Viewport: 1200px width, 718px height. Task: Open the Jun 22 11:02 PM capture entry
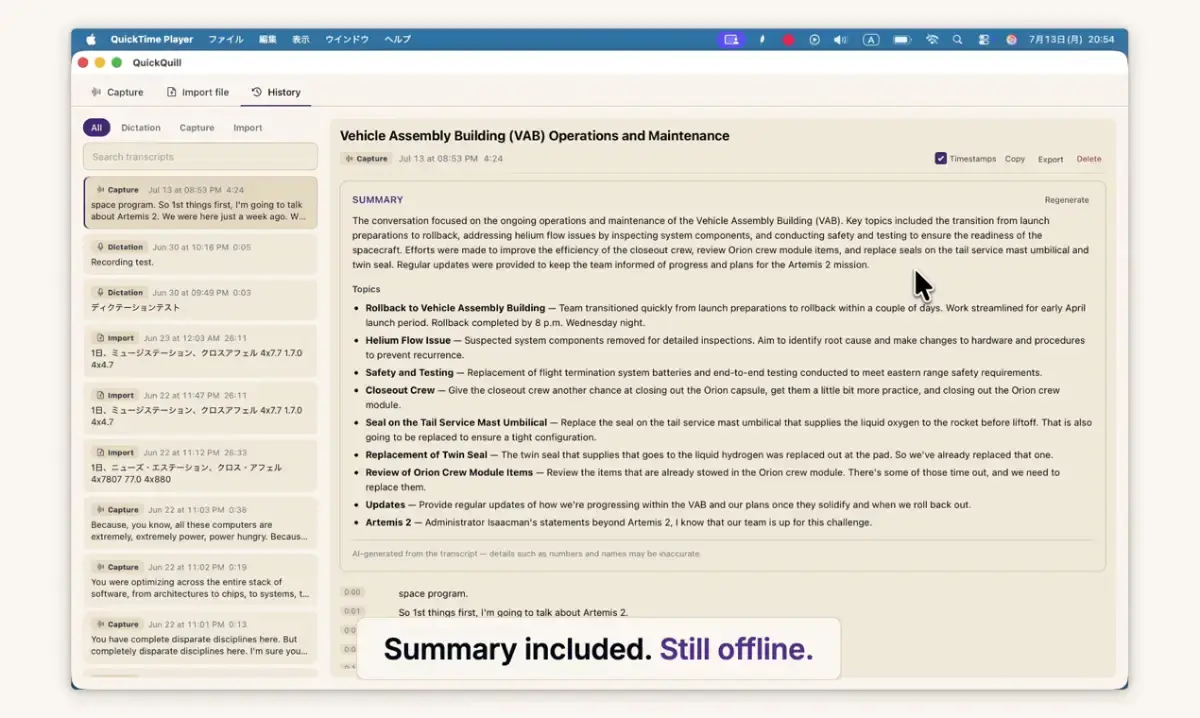coord(200,581)
